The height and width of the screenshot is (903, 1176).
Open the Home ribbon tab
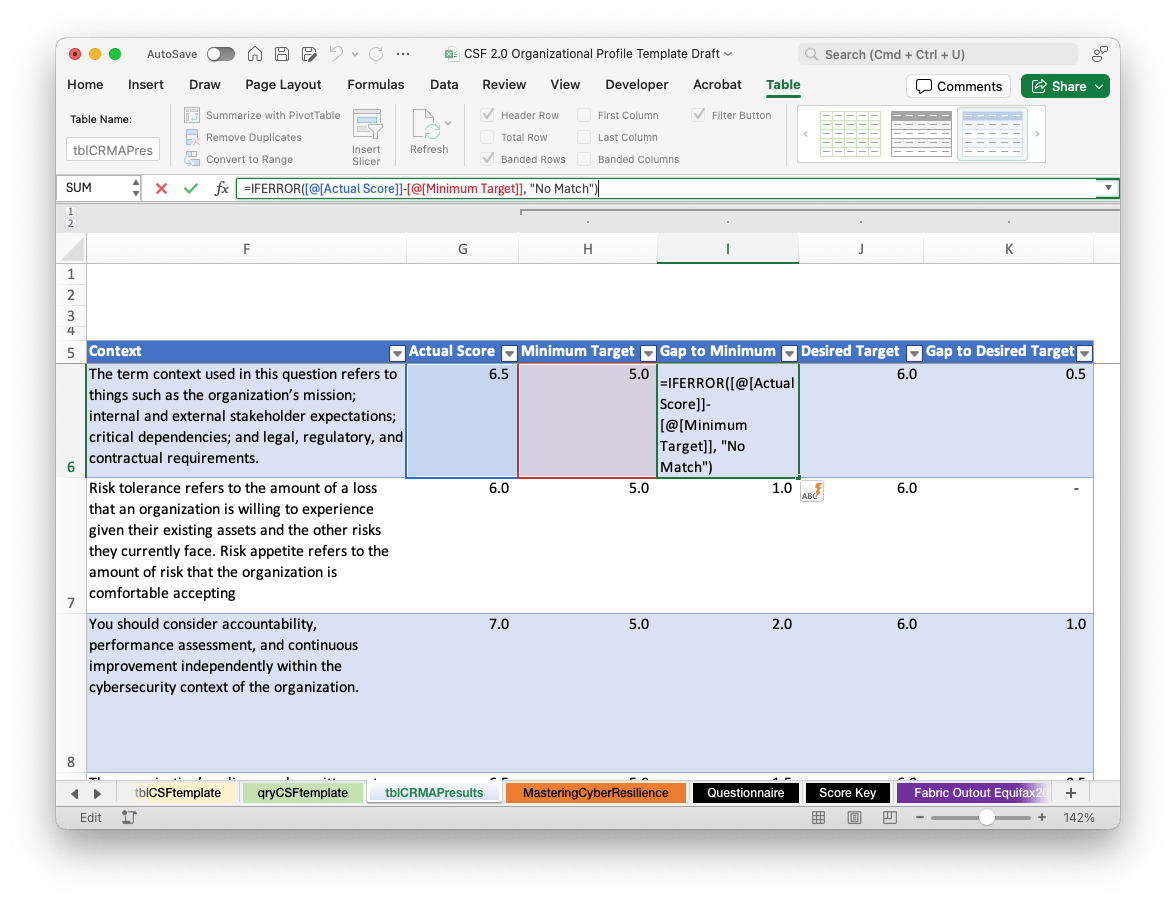(86, 85)
